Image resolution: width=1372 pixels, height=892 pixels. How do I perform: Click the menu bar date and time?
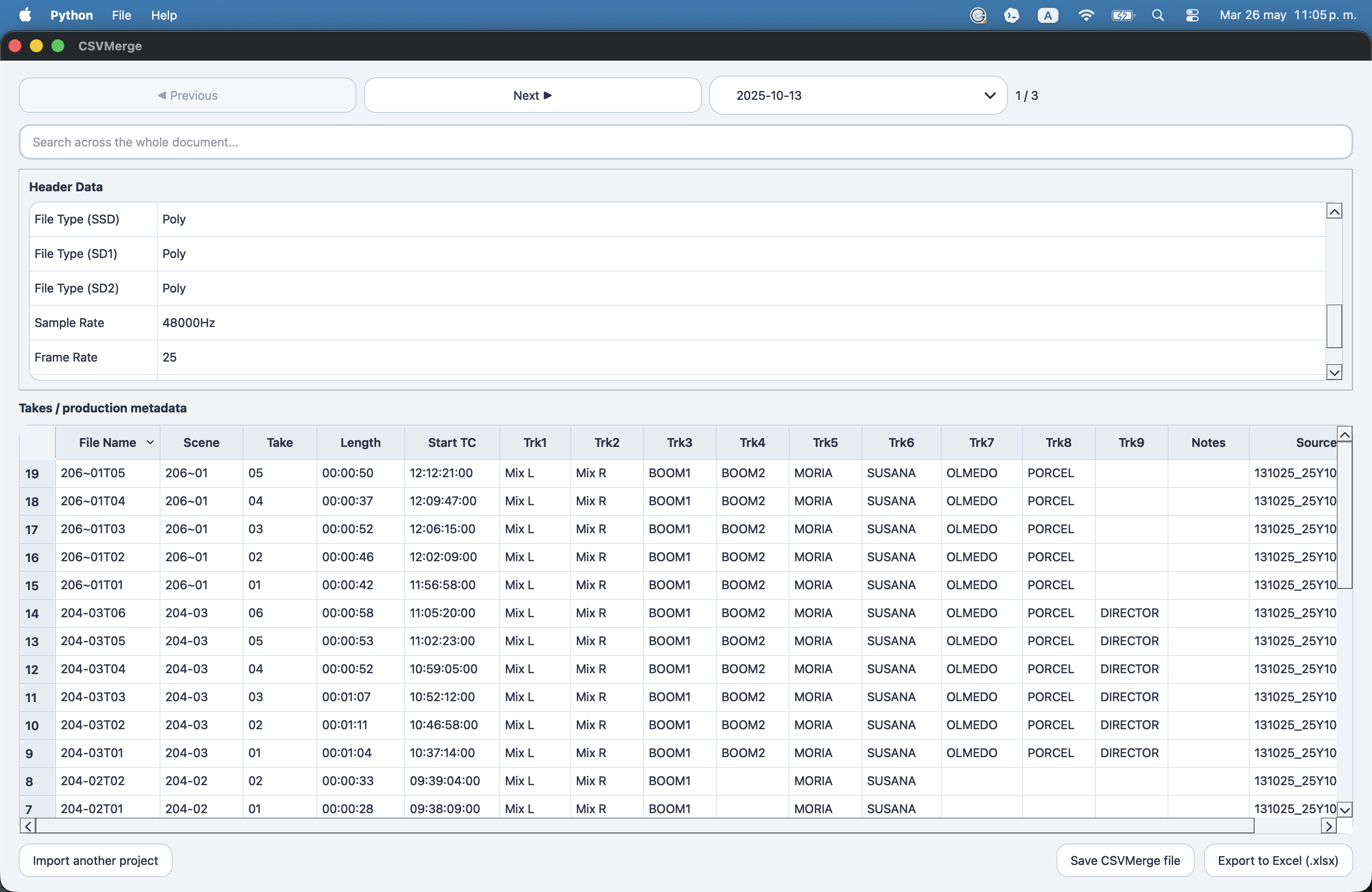(x=1288, y=15)
